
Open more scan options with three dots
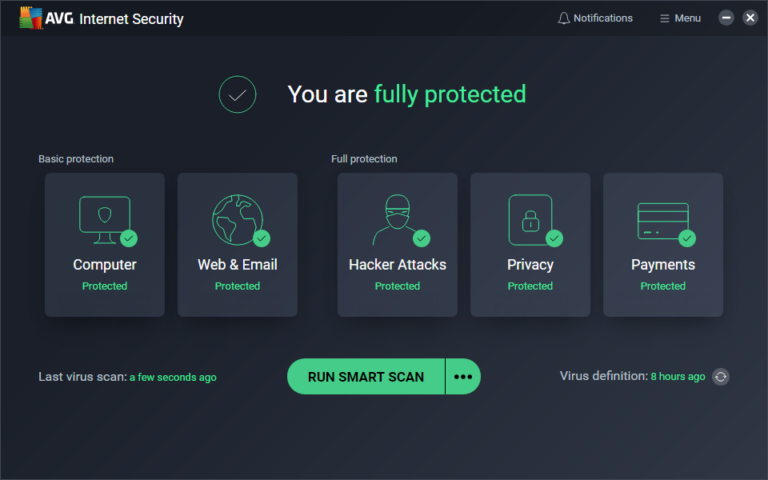462,377
